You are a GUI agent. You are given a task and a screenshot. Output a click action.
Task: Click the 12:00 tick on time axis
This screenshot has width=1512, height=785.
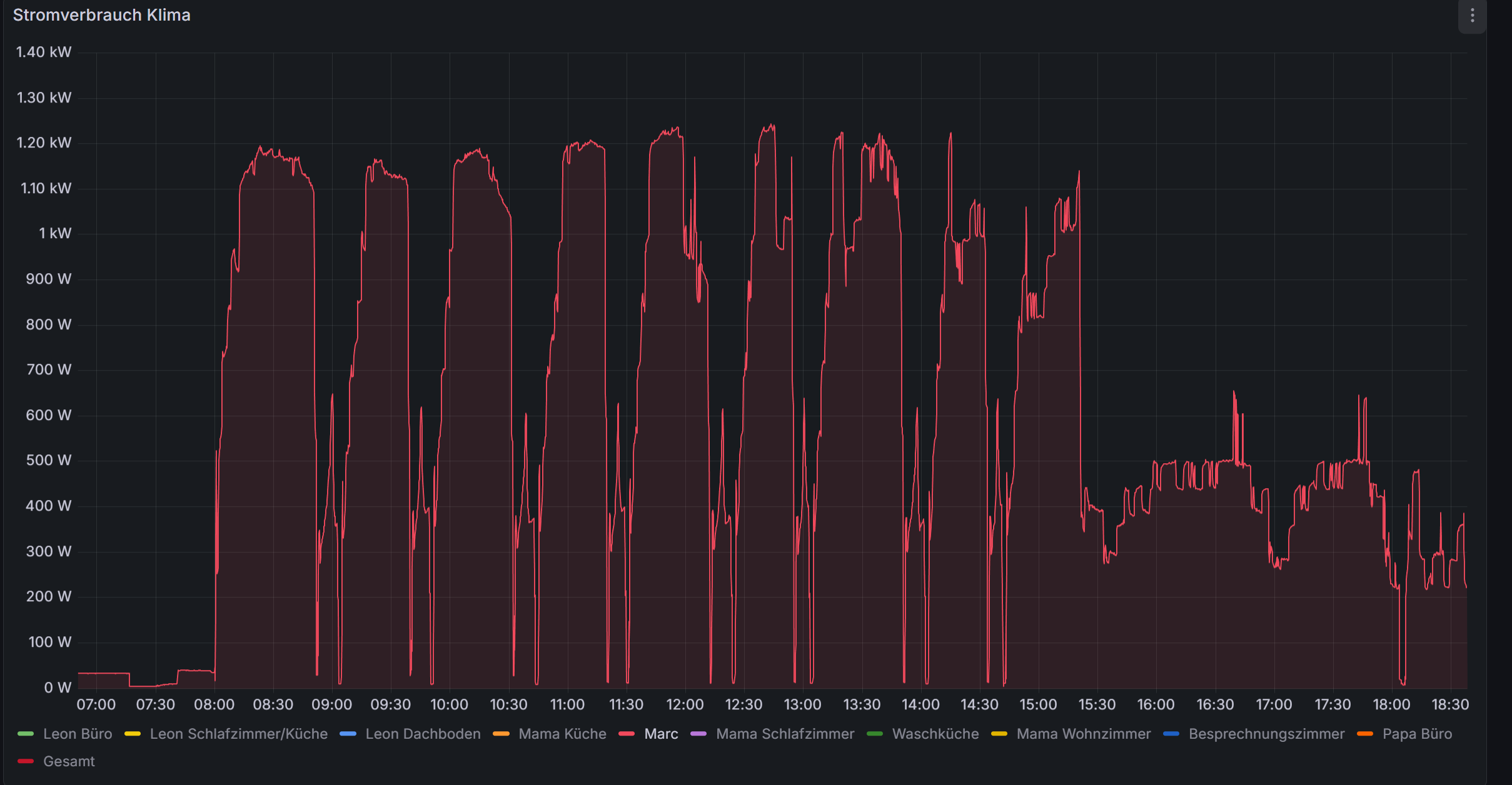coord(685,704)
